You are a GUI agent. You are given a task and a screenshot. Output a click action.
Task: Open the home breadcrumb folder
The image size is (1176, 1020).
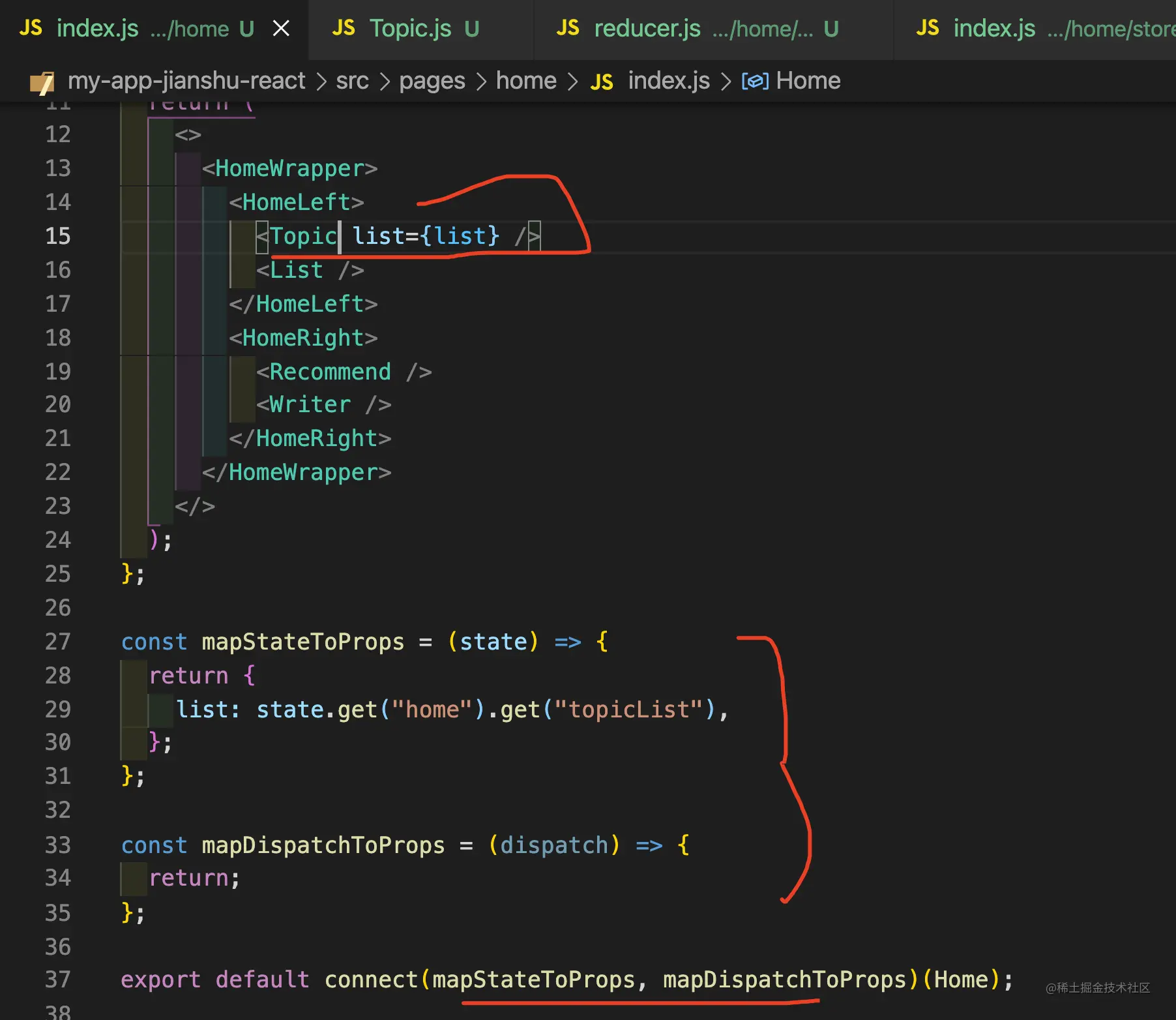point(526,81)
